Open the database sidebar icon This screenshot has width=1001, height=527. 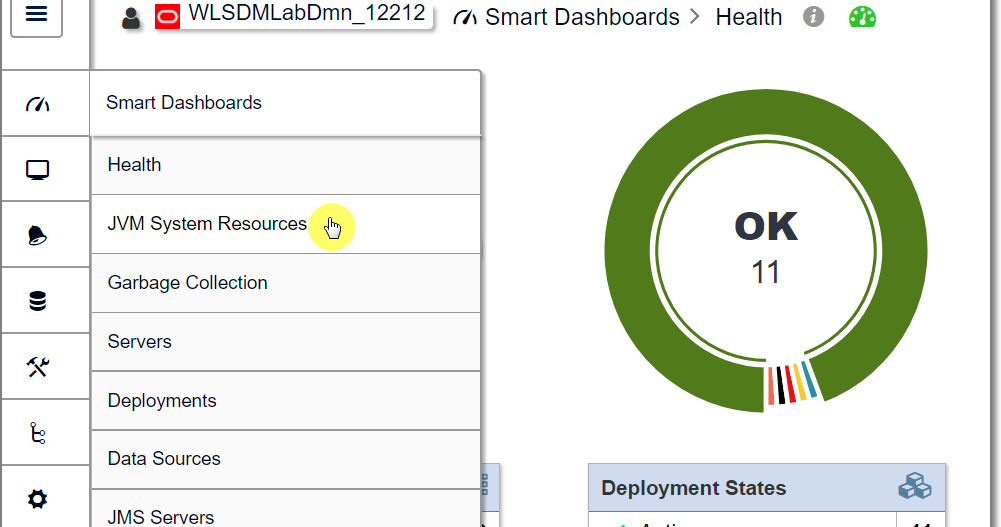click(38, 301)
